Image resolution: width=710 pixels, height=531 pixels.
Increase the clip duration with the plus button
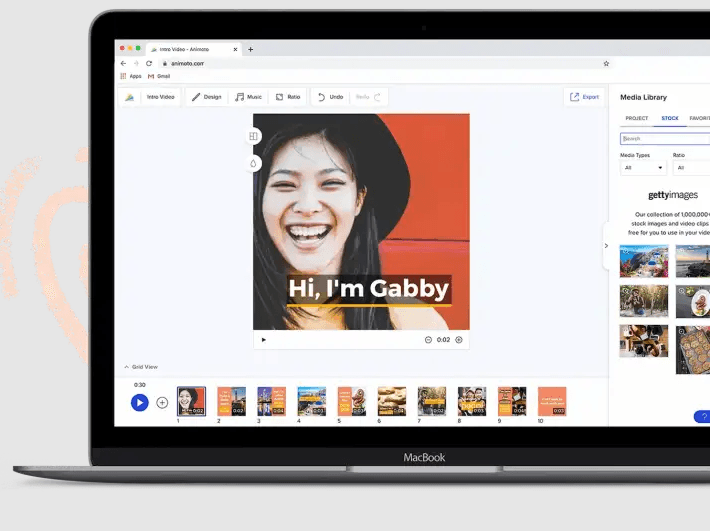tap(459, 340)
